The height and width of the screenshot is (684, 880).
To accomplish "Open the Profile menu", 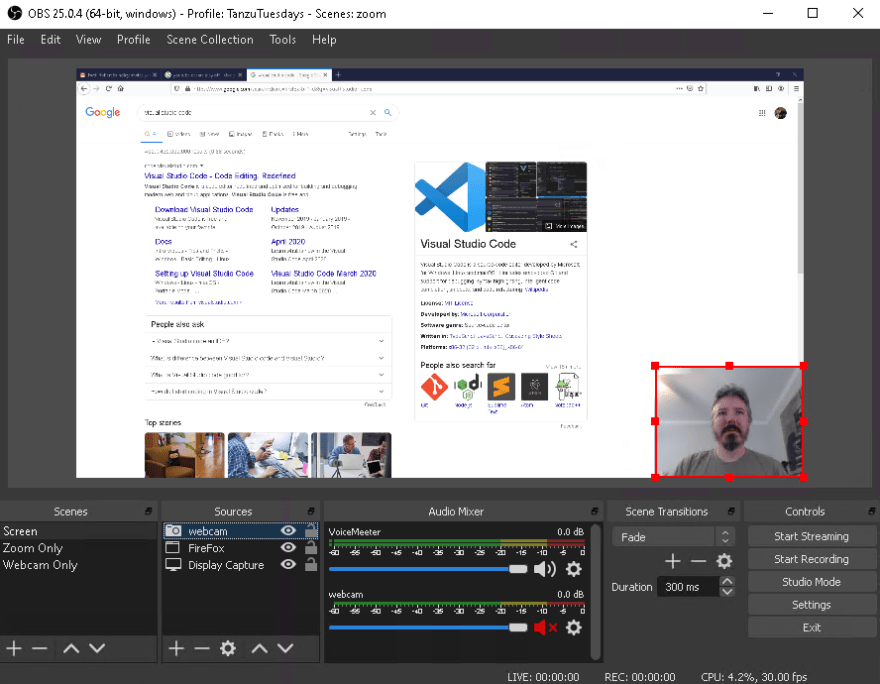I will coord(134,40).
